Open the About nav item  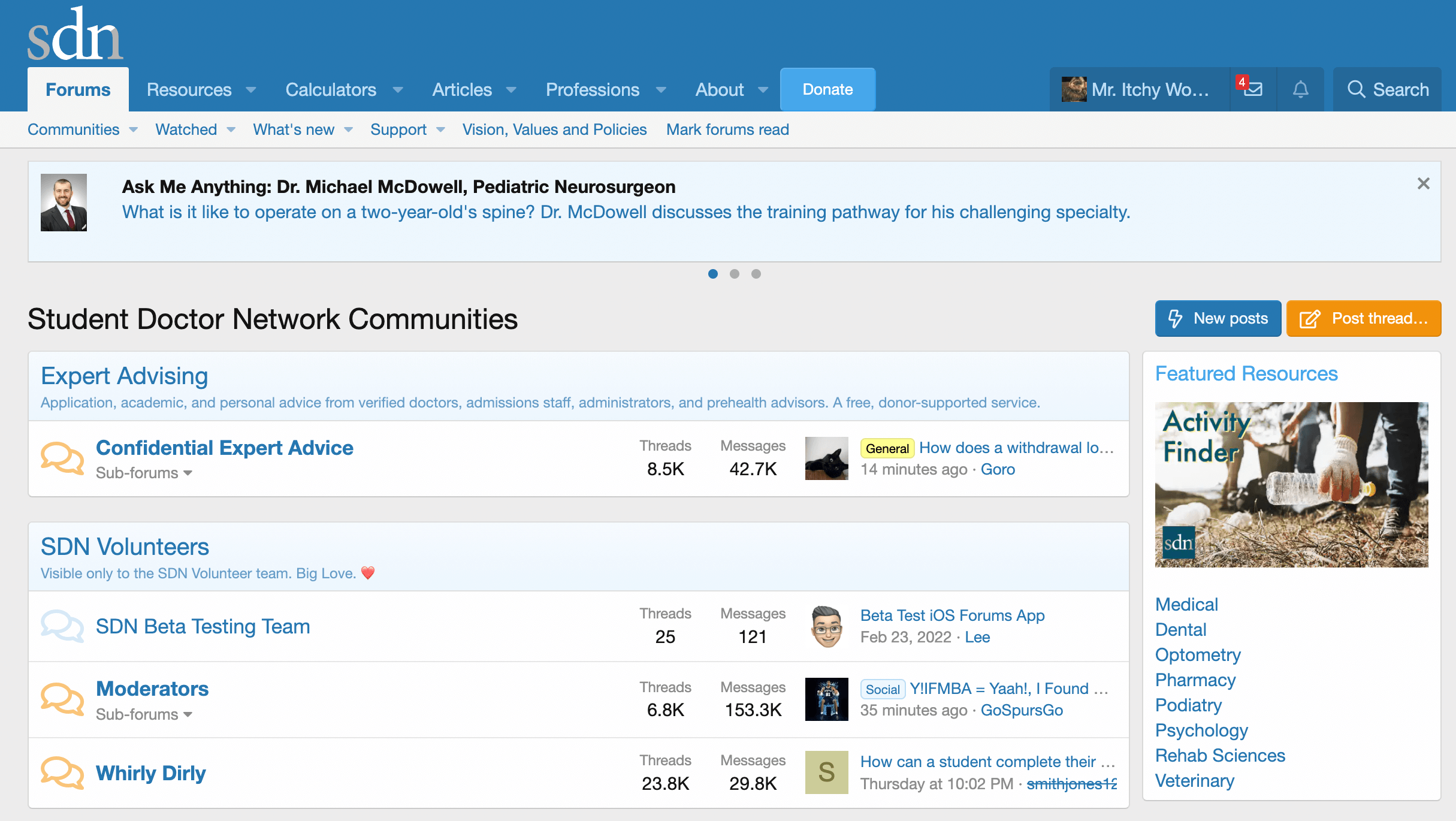click(x=719, y=89)
